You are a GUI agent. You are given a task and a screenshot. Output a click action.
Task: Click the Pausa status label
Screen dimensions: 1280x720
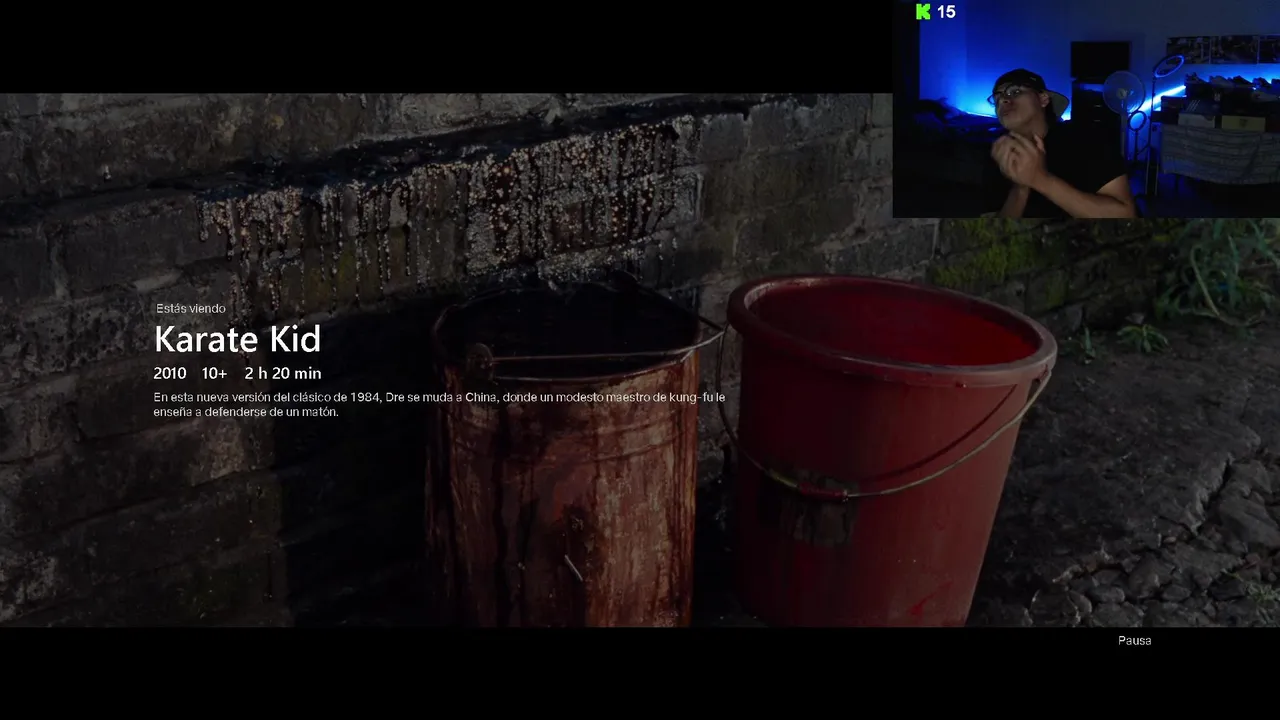coord(1134,640)
